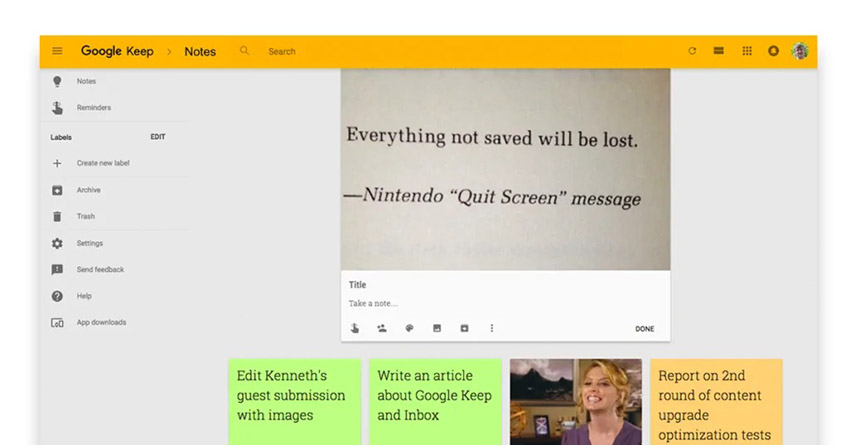
Task: Open the three-dot more options menu
Action: click(492, 328)
